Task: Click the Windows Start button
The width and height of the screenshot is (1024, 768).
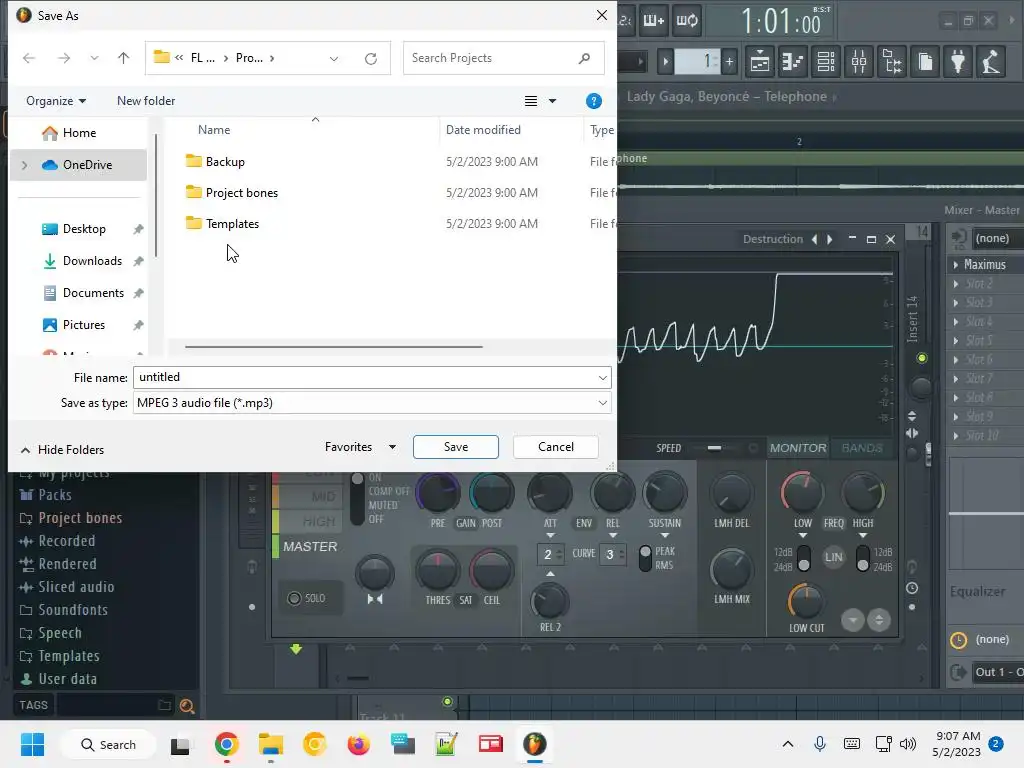Action: coord(32,744)
